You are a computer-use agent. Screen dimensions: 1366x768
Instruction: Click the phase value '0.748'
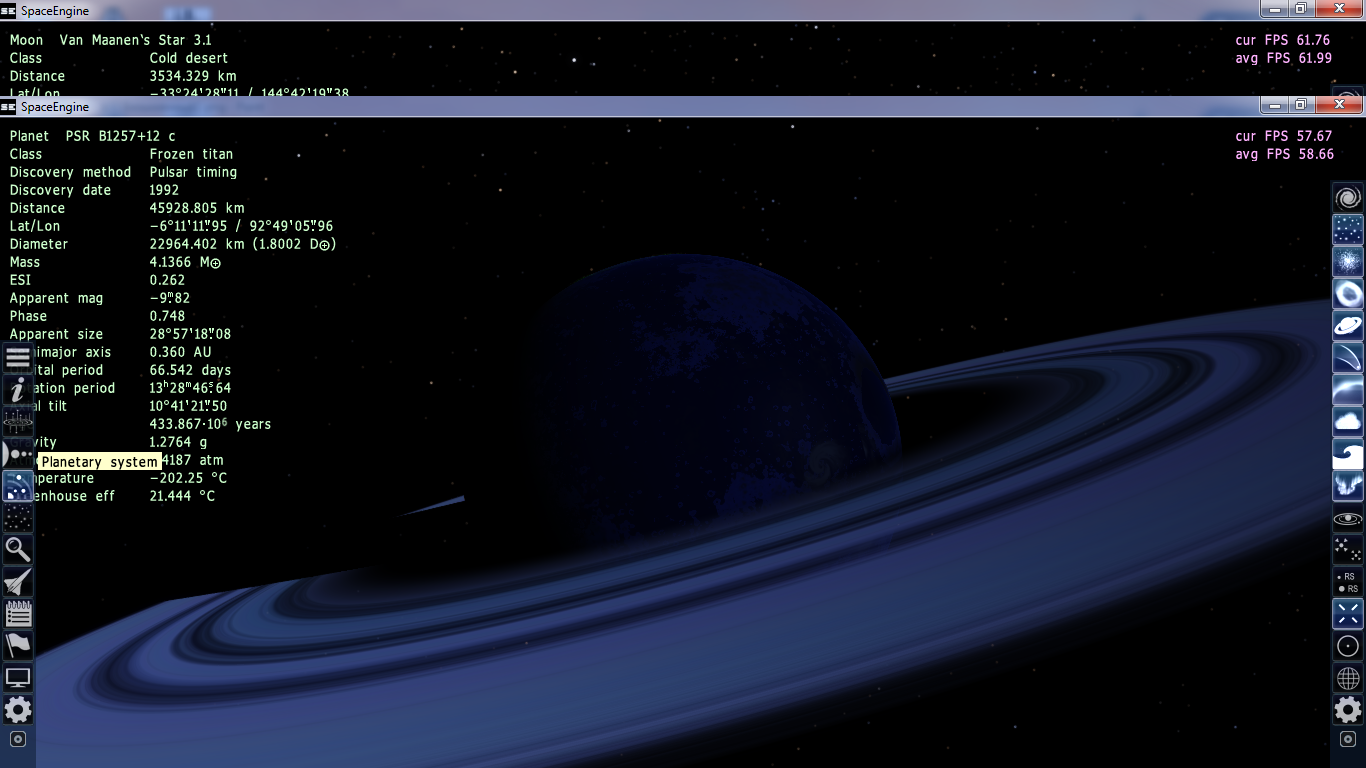(x=167, y=316)
